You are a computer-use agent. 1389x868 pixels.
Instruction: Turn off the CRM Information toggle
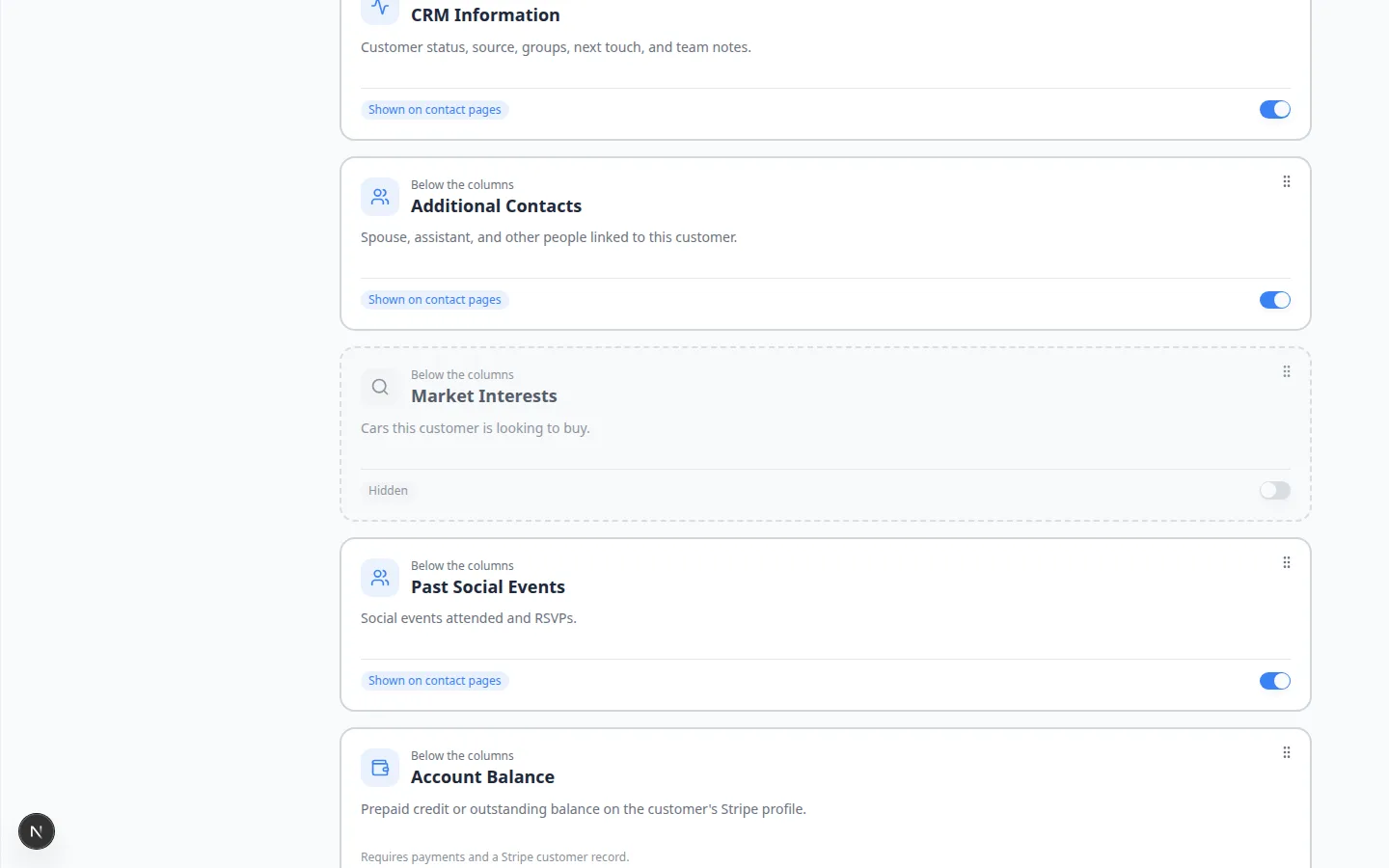(1275, 110)
